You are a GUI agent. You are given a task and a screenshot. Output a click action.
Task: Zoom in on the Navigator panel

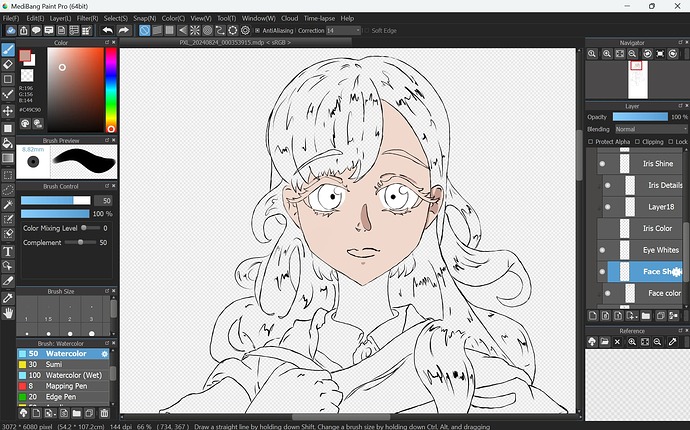[x=607, y=54]
